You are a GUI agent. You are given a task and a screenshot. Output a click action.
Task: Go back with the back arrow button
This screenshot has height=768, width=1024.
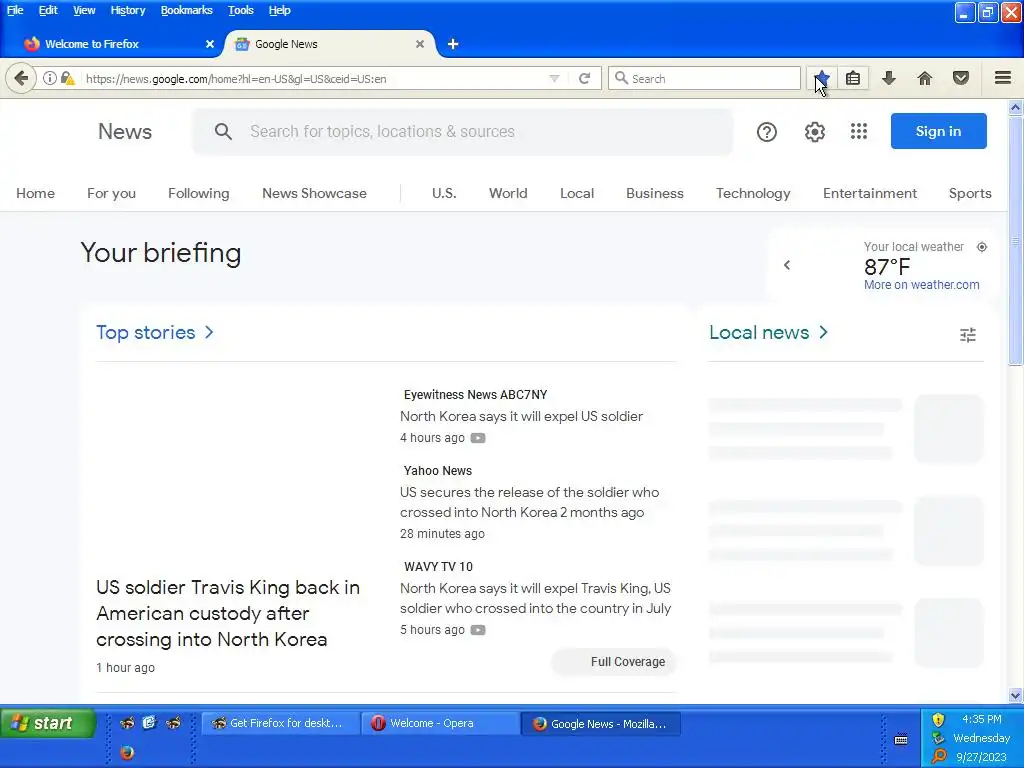(21, 78)
